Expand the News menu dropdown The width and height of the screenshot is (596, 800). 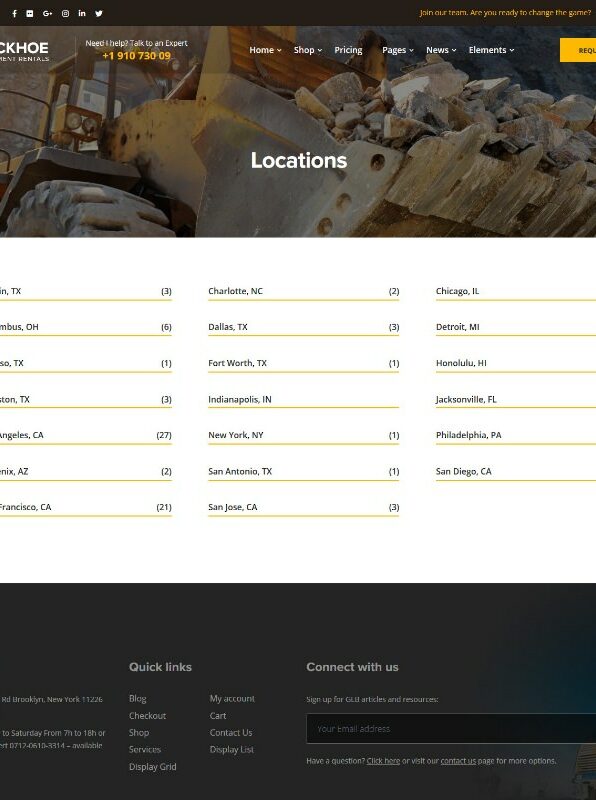441,50
